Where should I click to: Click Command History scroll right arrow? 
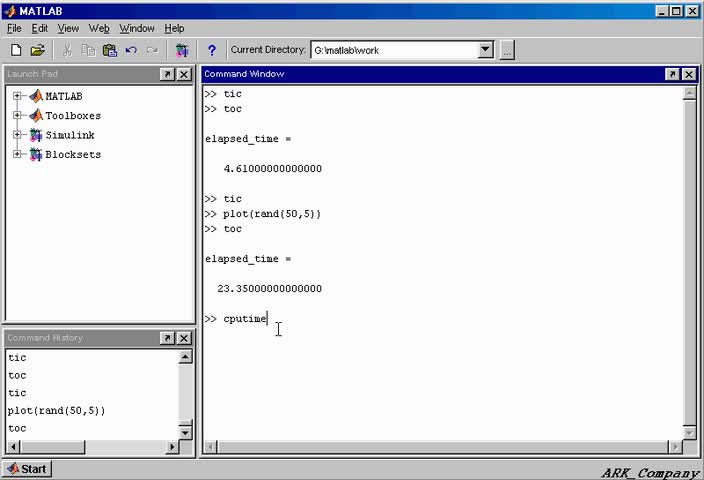pos(172,446)
